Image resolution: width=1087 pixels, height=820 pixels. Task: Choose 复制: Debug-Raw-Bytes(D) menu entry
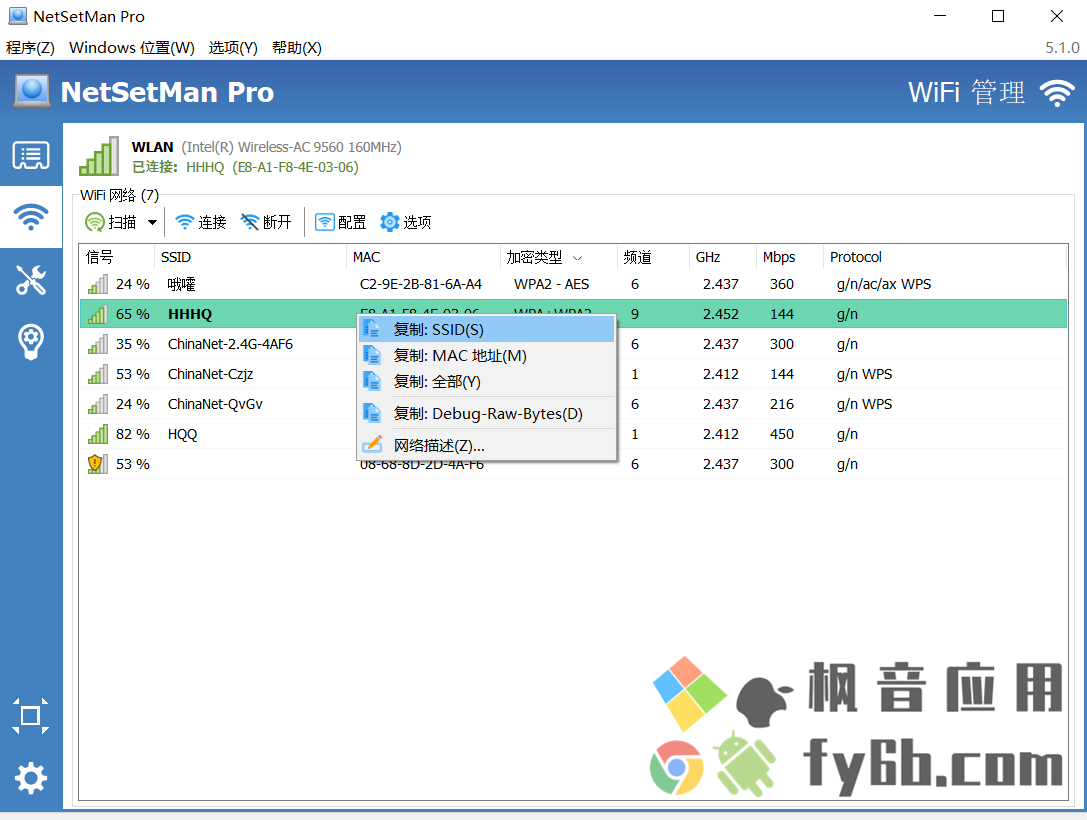tap(487, 414)
